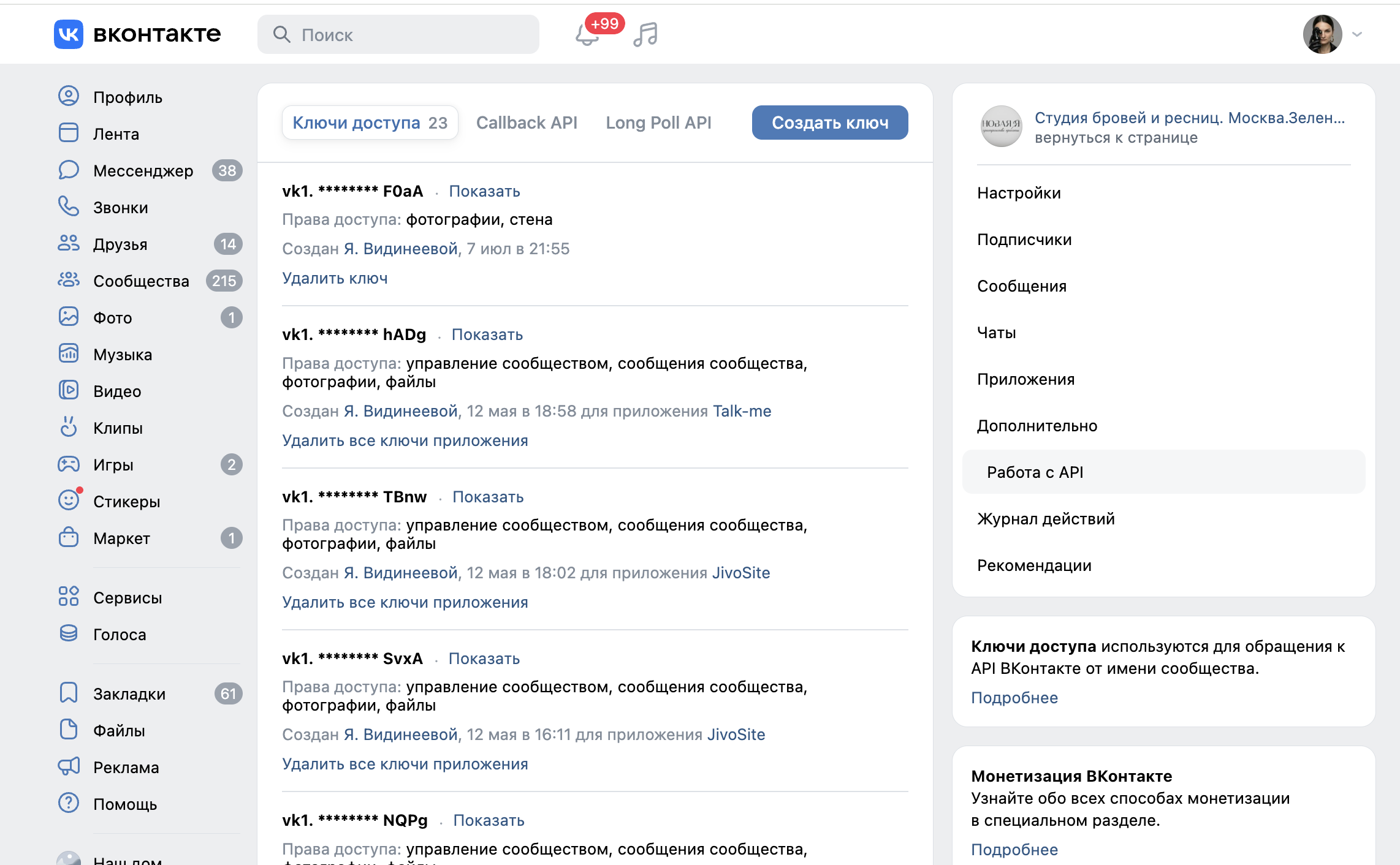
Task: Switch to Callback API tab
Action: point(527,123)
